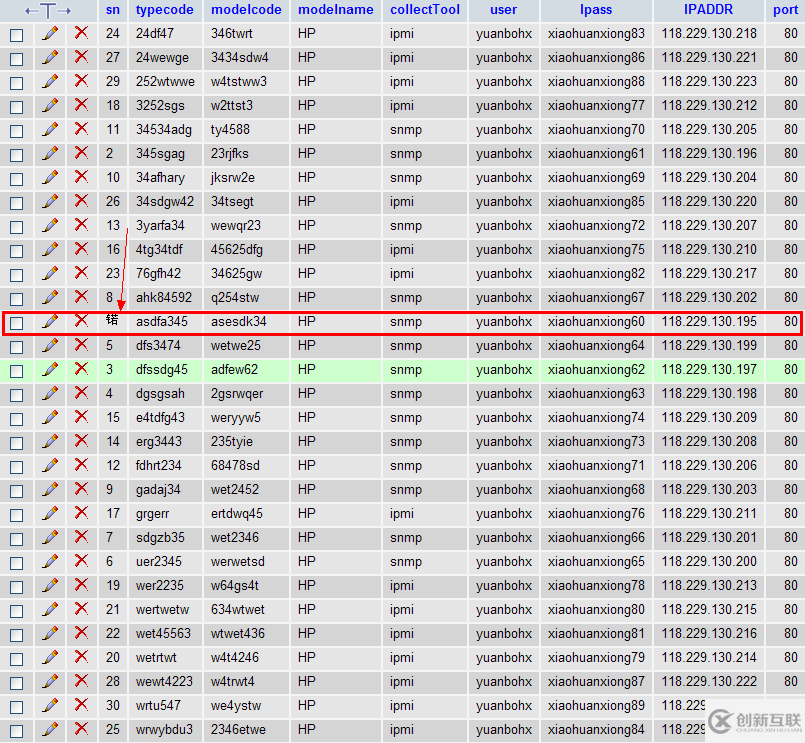This screenshot has width=805, height=743.
Task: Sort by the typecode column header
Action: click(x=165, y=10)
